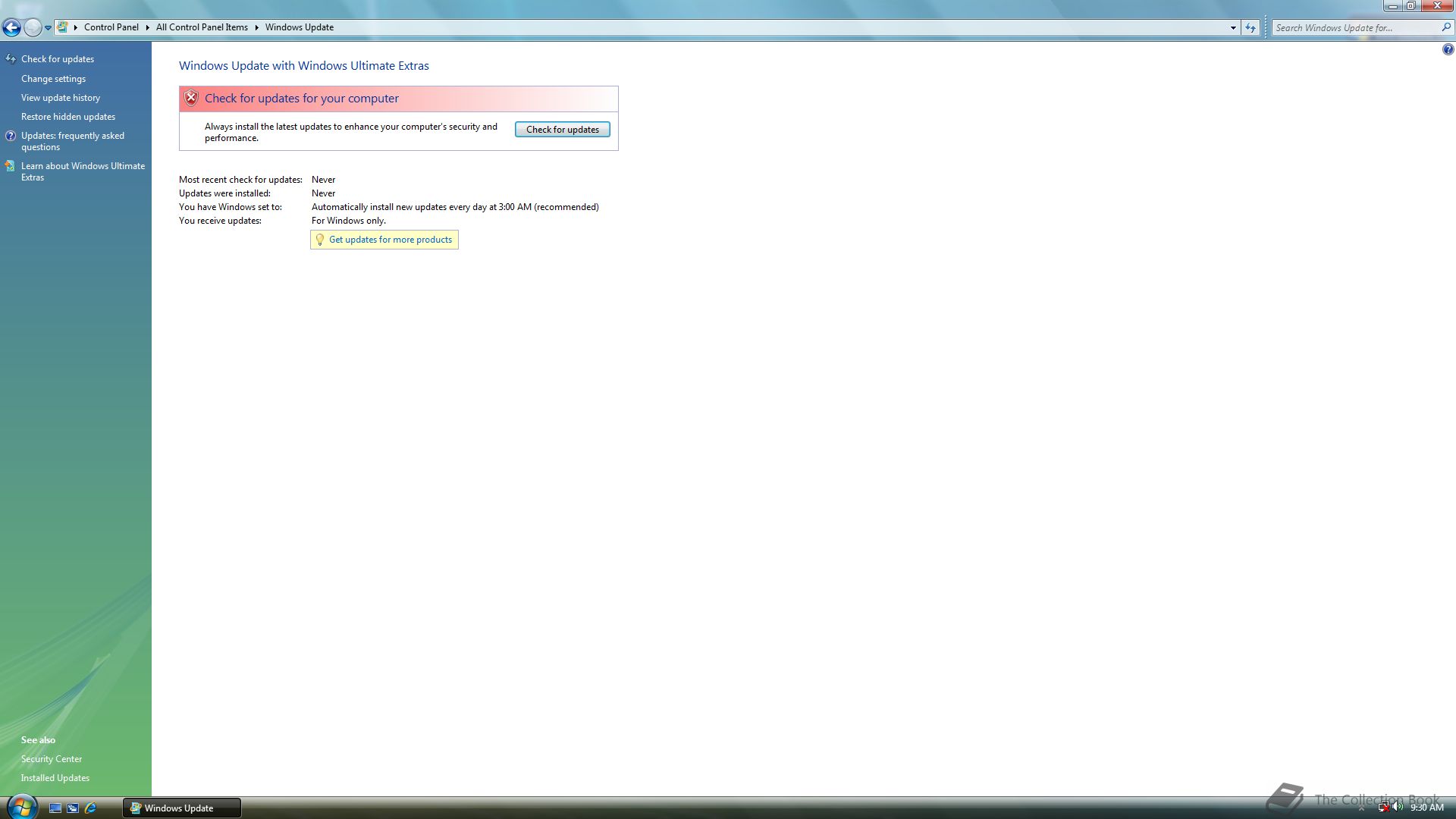
Task: Click the volume speaker tray icon
Action: pos(1398,808)
